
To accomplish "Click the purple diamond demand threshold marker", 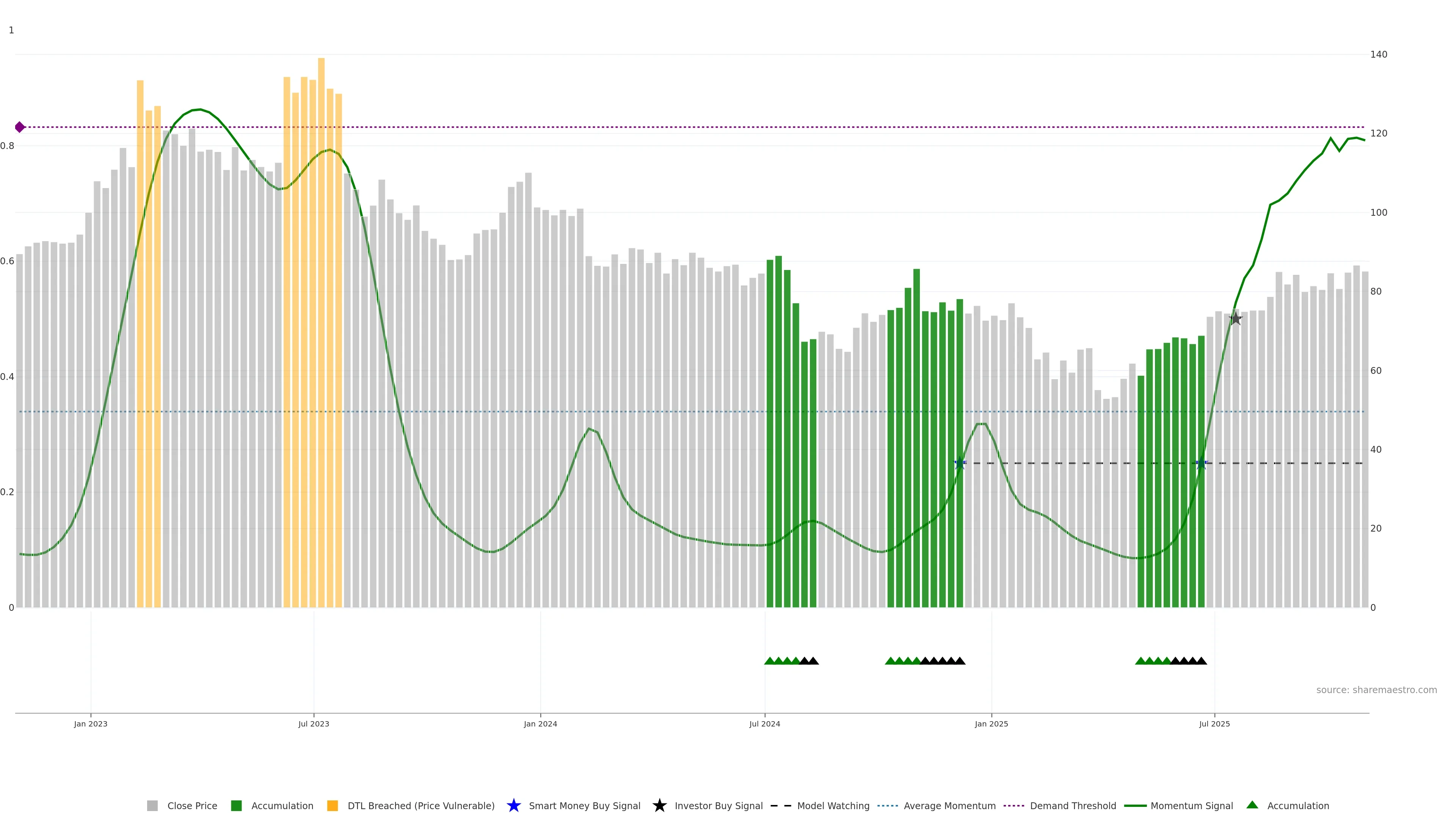I will pyautogui.click(x=20, y=127).
